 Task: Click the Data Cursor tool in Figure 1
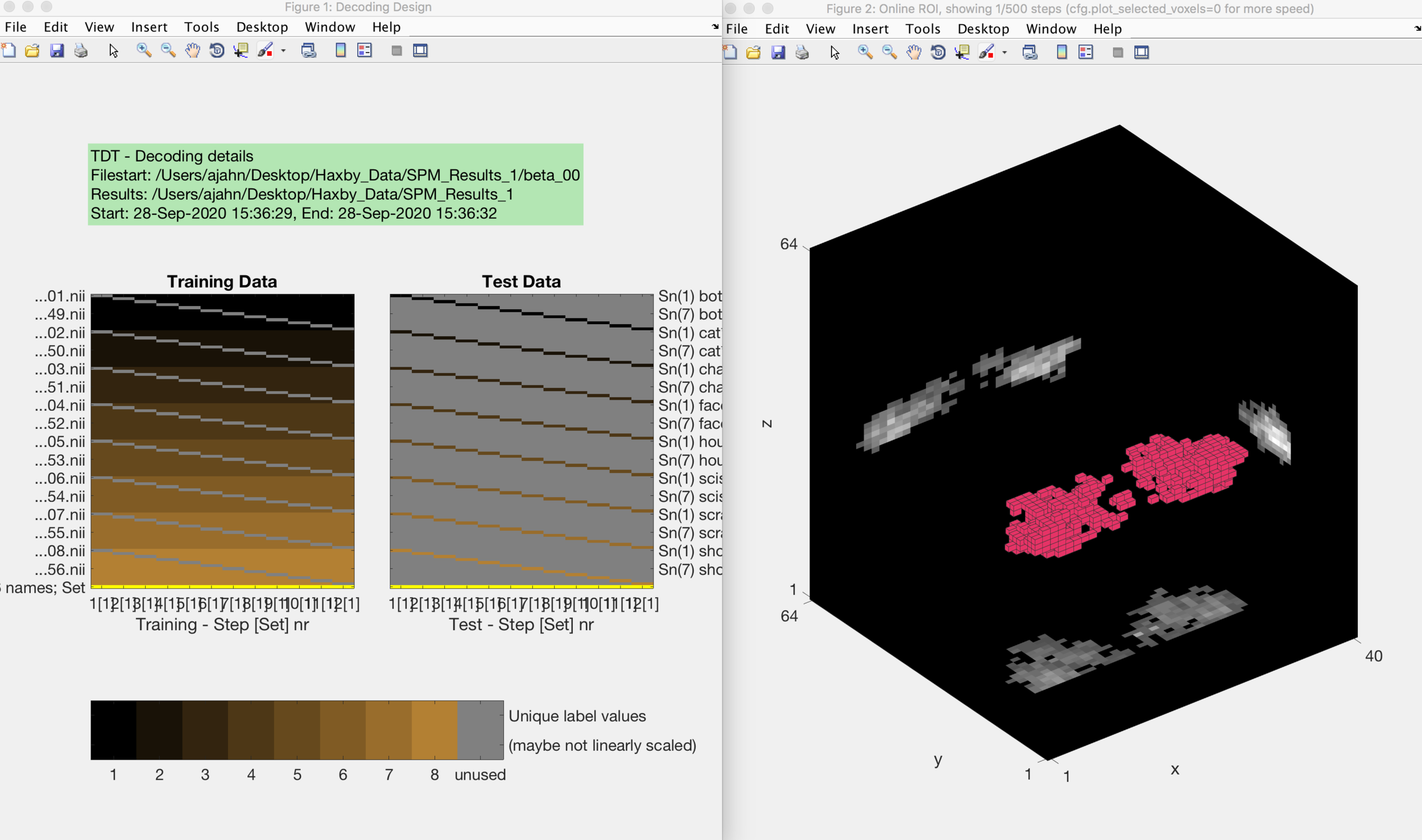point(241,51)
